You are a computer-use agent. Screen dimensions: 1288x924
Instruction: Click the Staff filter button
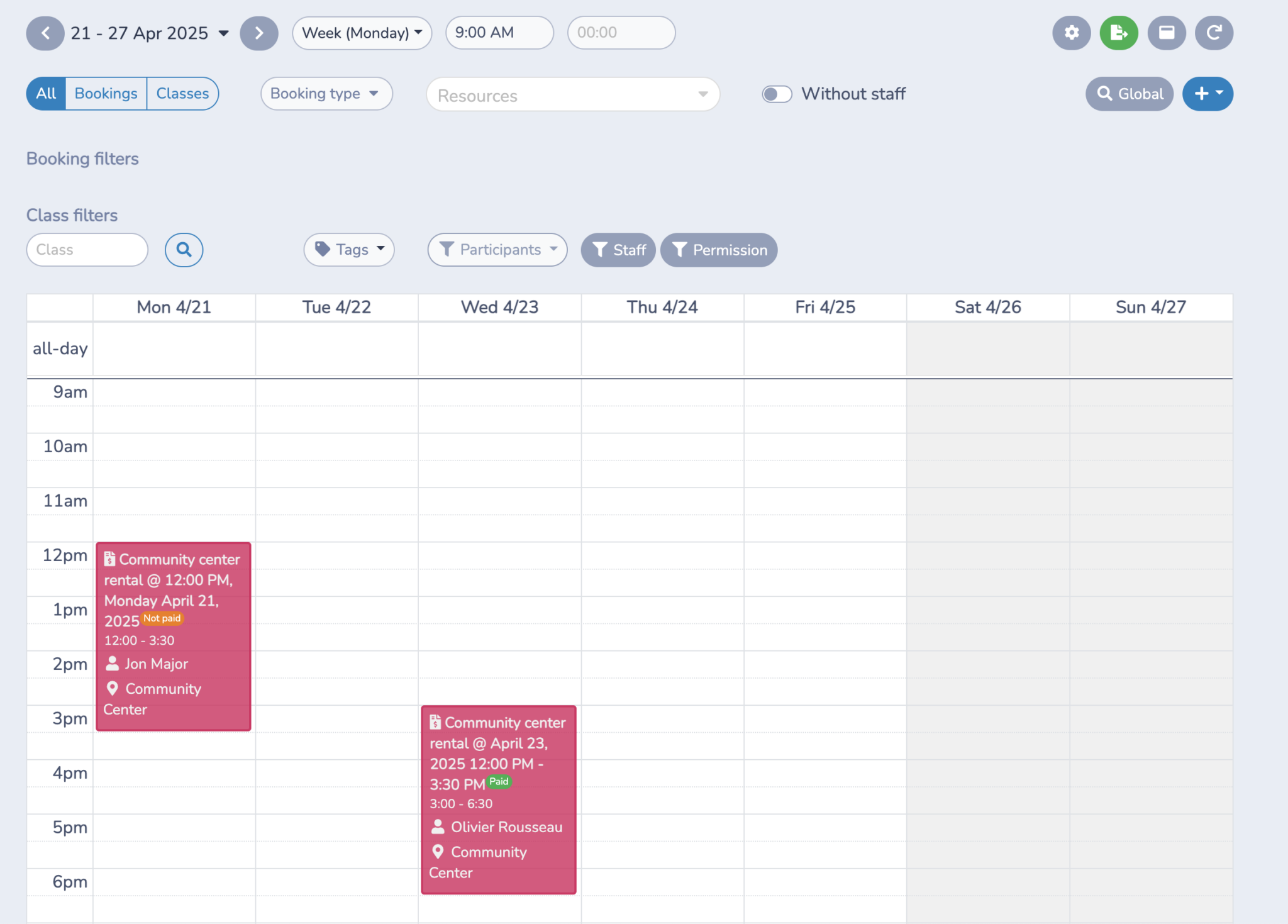tap(618, 250)
